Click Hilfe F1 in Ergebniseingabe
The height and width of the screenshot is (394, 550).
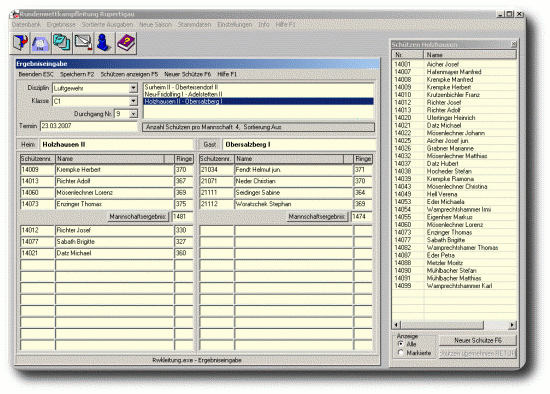click(227, 74)
